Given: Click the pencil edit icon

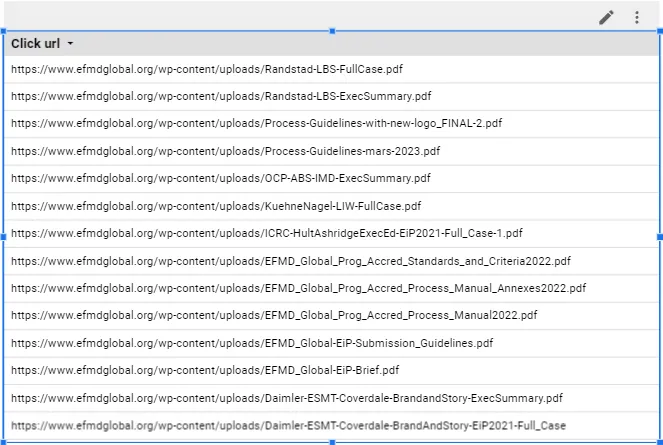Looking at the screenshot, I should [606, 17].
